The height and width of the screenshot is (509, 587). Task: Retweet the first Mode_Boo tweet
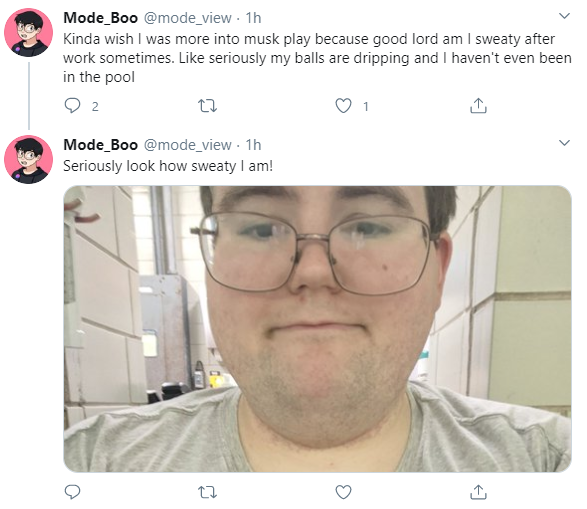207,106
